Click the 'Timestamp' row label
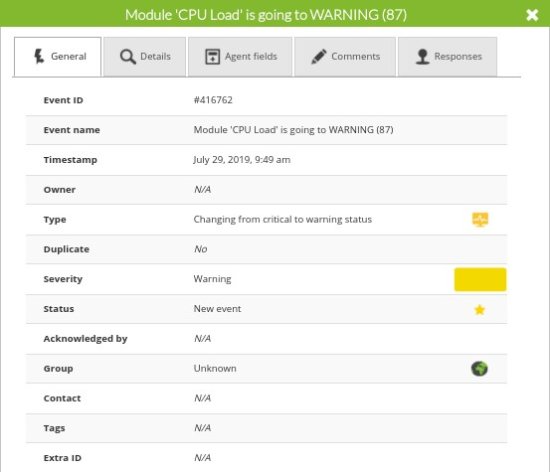 [70, 160]
